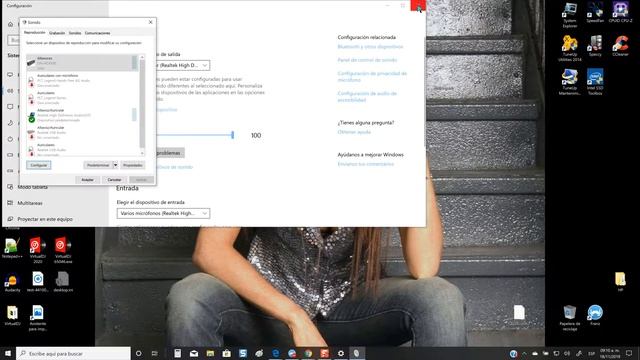Open Panel de control de sonido link
Image resolution: width=640 pixels, height=360 pixels.
[367, 60]
